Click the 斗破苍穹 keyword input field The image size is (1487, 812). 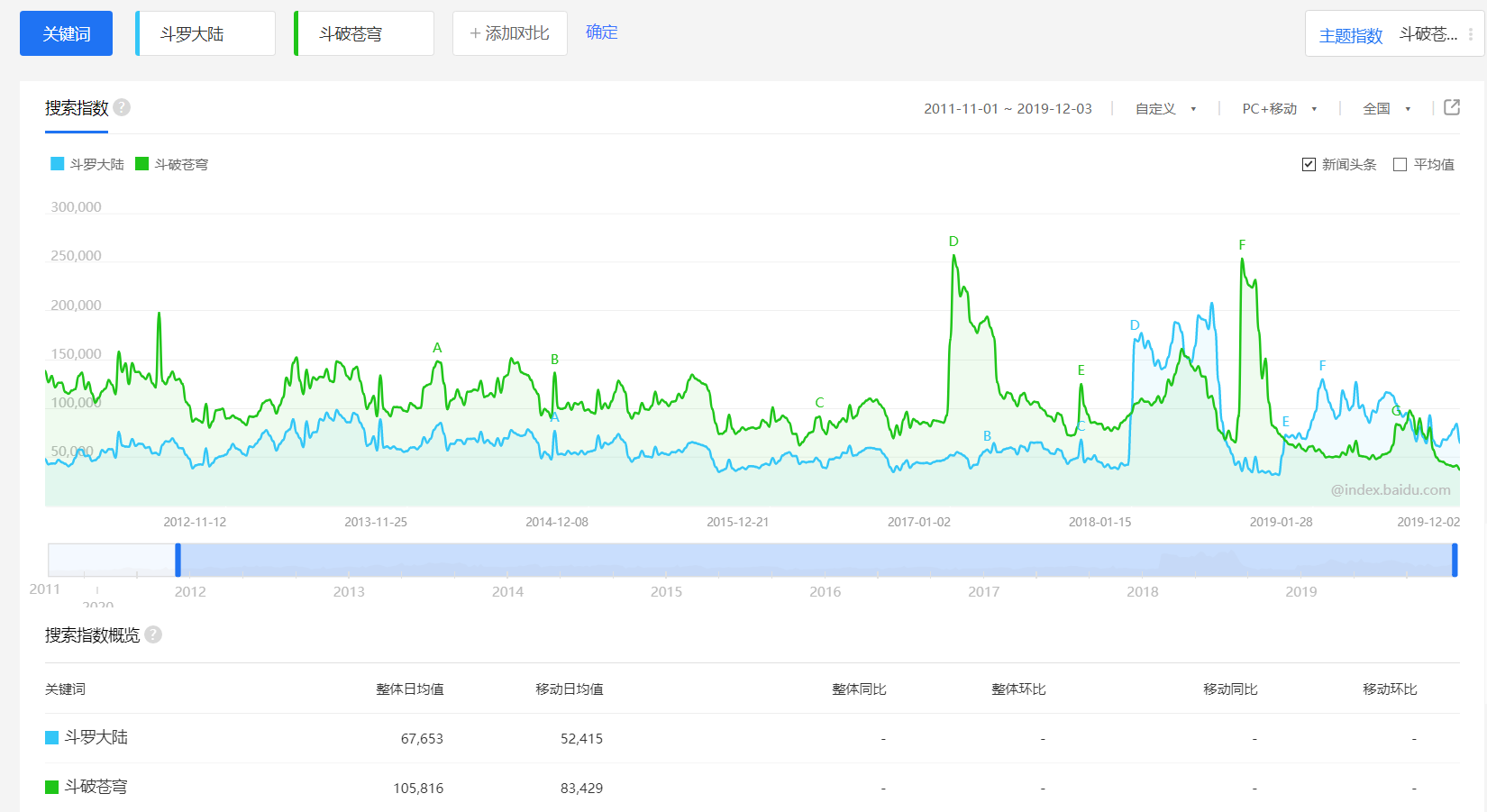(x=365, y=33)
